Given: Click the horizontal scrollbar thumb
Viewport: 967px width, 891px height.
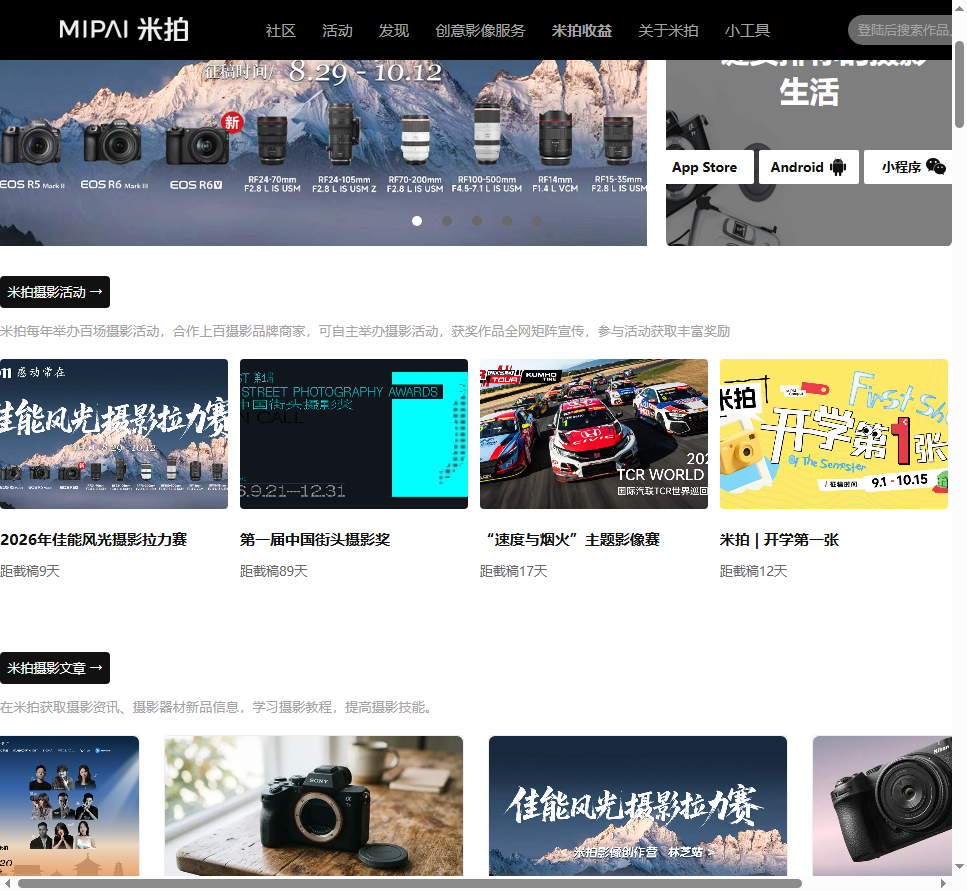Looking at the screenshot, I should 409,884.
